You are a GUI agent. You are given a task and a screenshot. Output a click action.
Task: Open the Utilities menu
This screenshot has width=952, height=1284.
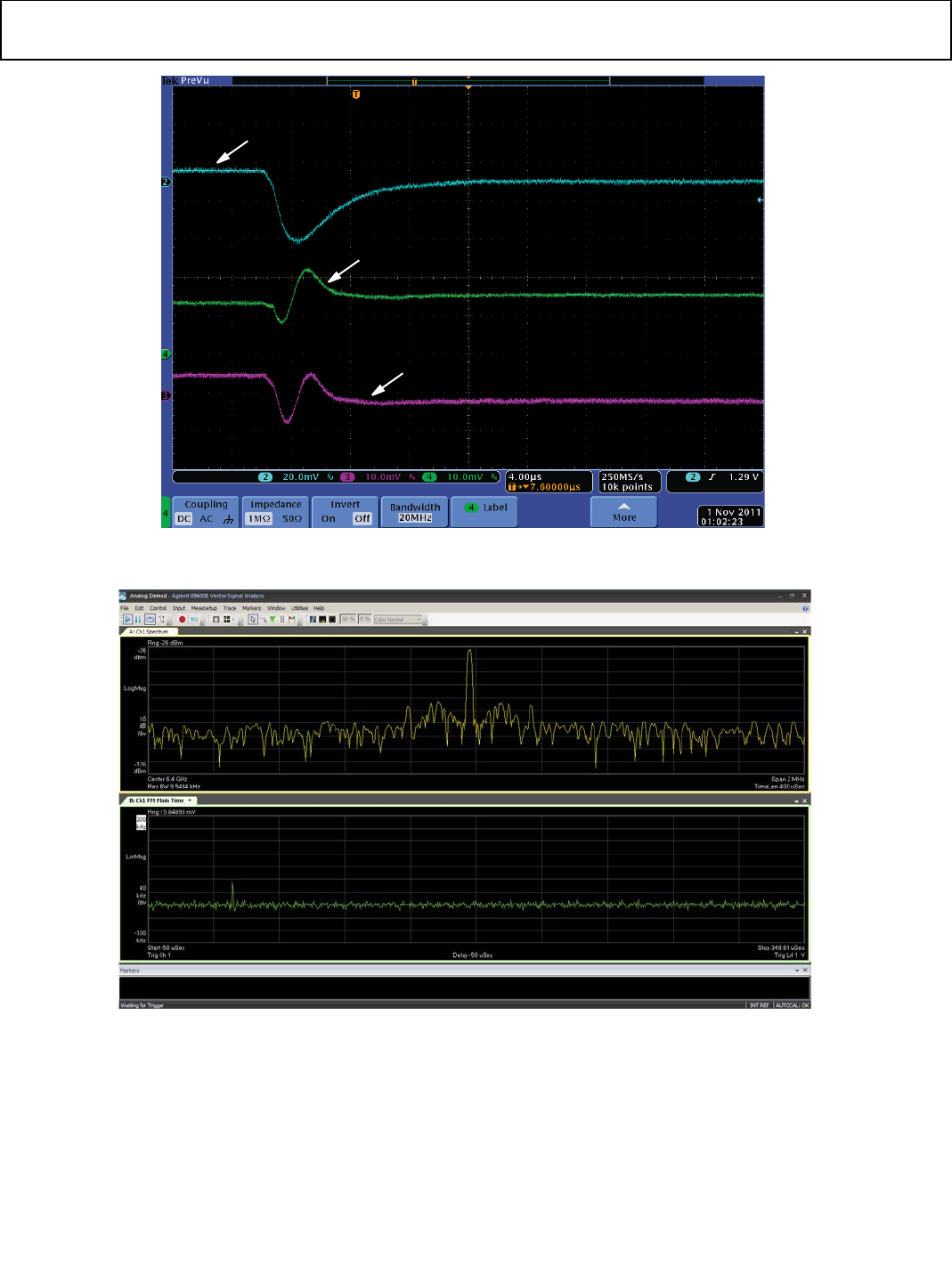click(300, 608)
